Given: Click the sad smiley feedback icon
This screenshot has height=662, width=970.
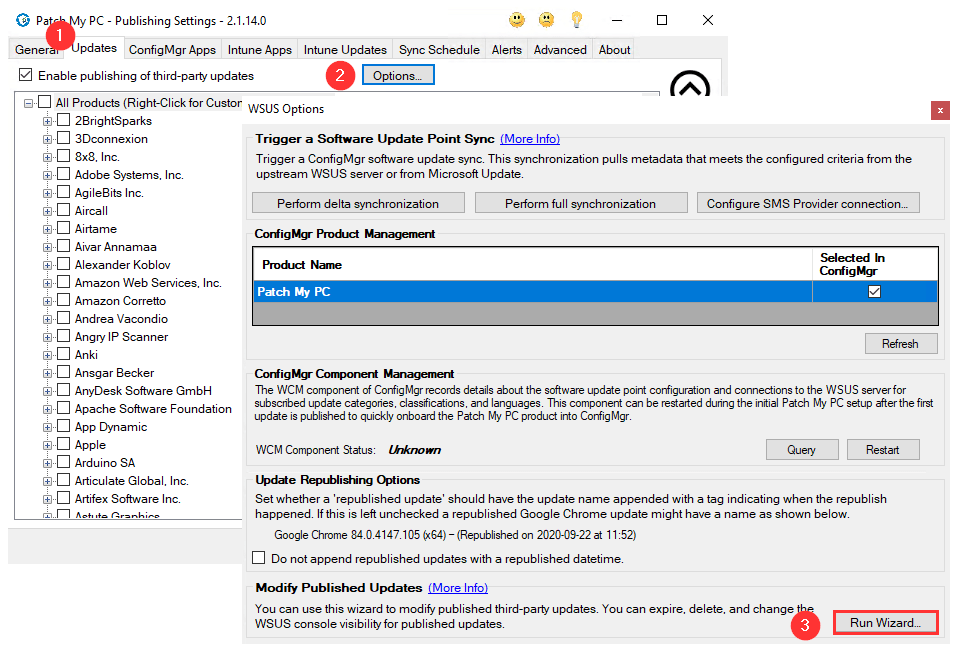Looking at the screenshot, I should (546, 20).
